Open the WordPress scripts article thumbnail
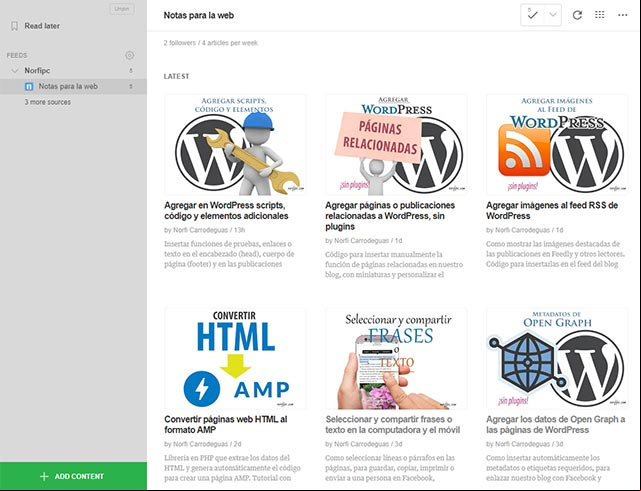The image size is (641, 491). 235,145
